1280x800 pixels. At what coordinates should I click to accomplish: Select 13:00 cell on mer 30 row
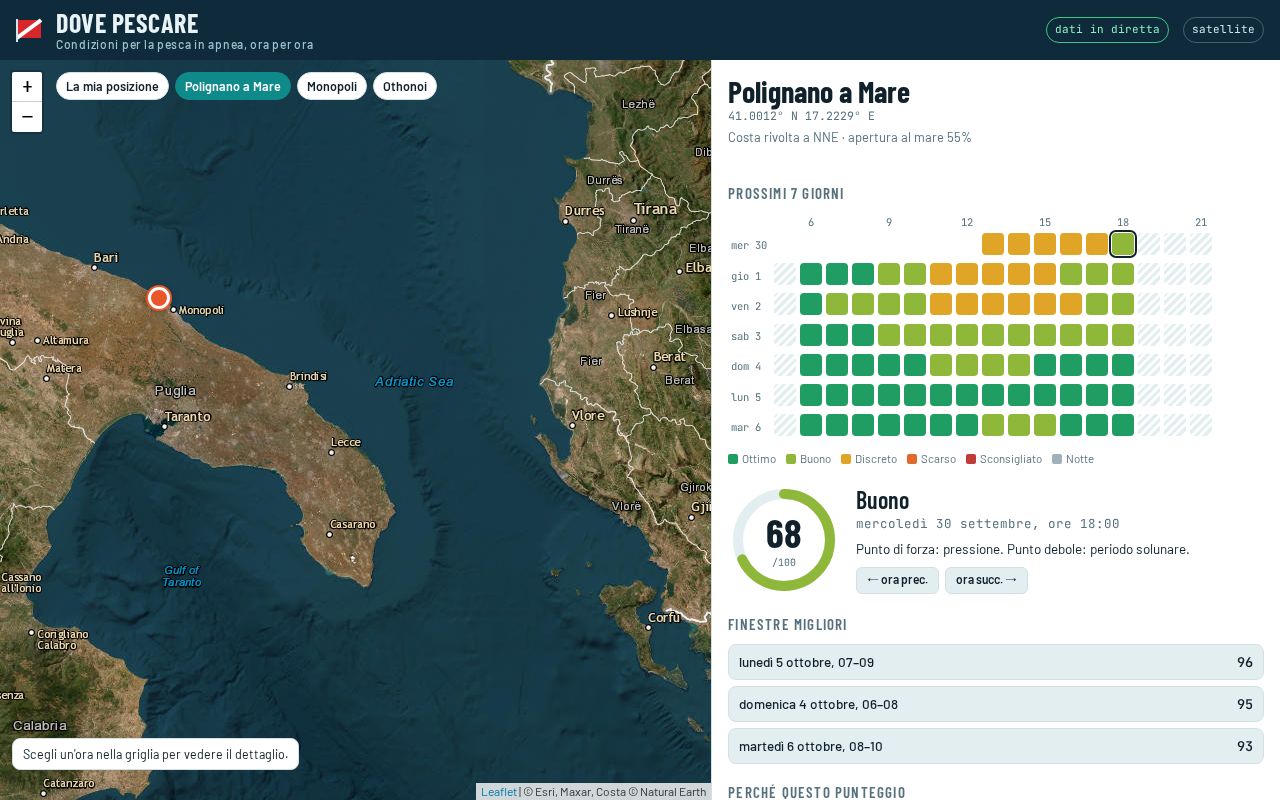pyautogui.click(x=993, y=244)
